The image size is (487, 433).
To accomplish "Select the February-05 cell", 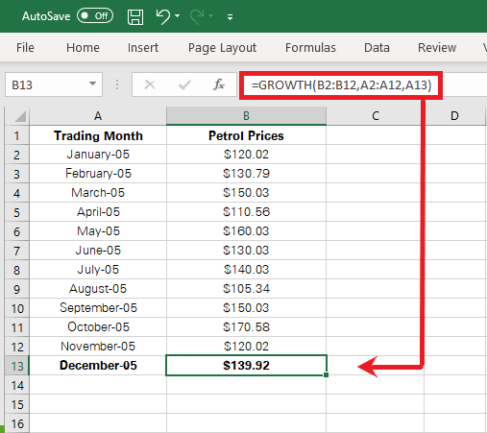I will click(x=98, y=173).
